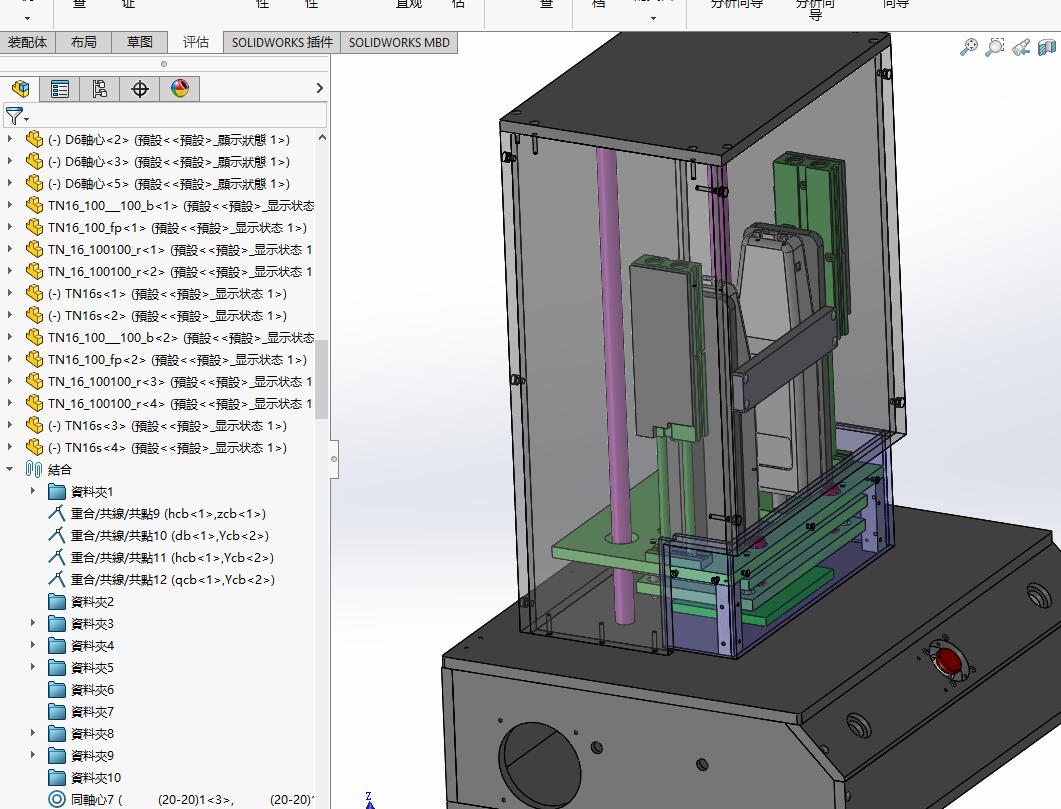
Task: Click the 資料夾10 folder icon
Action: (57, 777)
